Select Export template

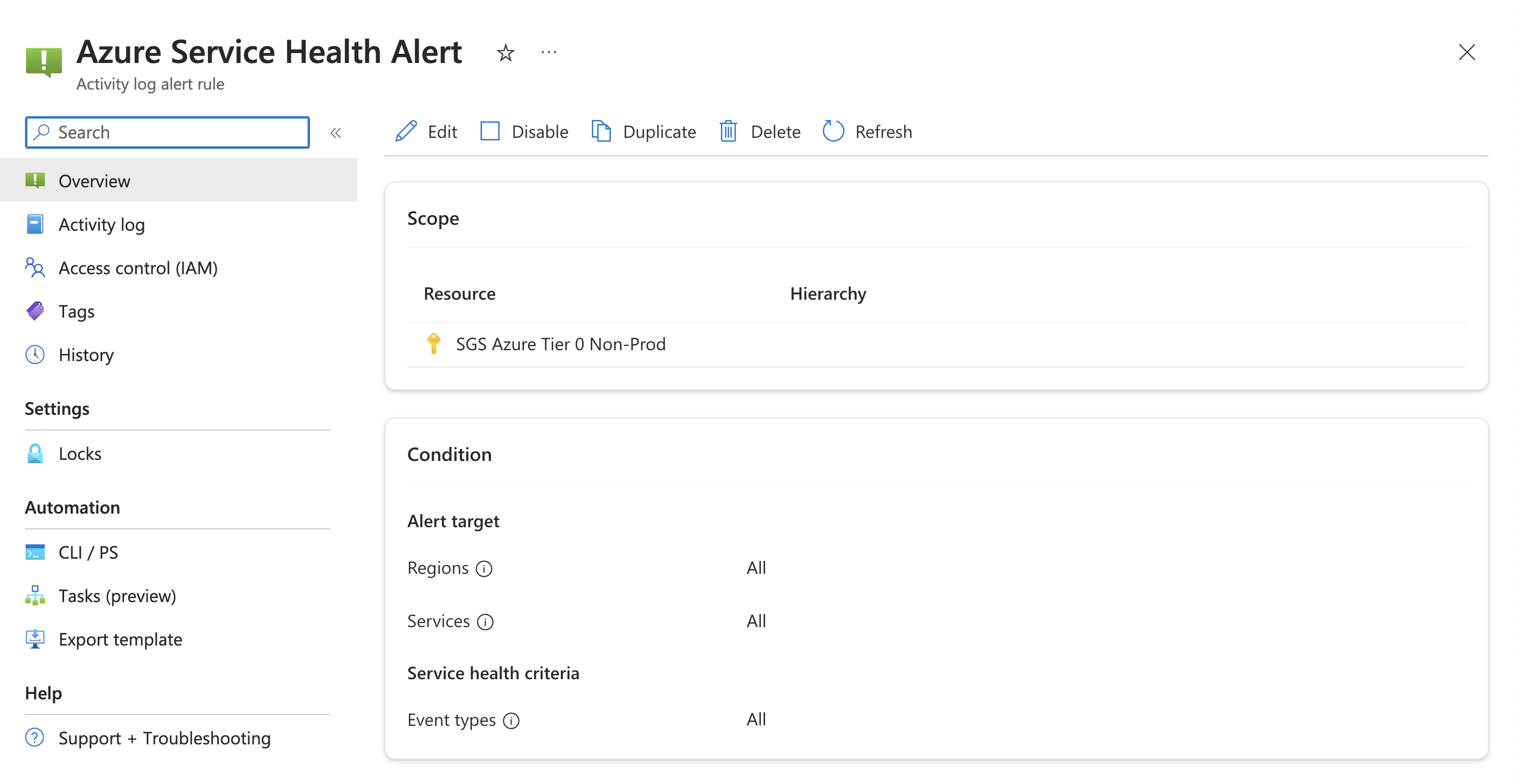[x=120, y=640]
